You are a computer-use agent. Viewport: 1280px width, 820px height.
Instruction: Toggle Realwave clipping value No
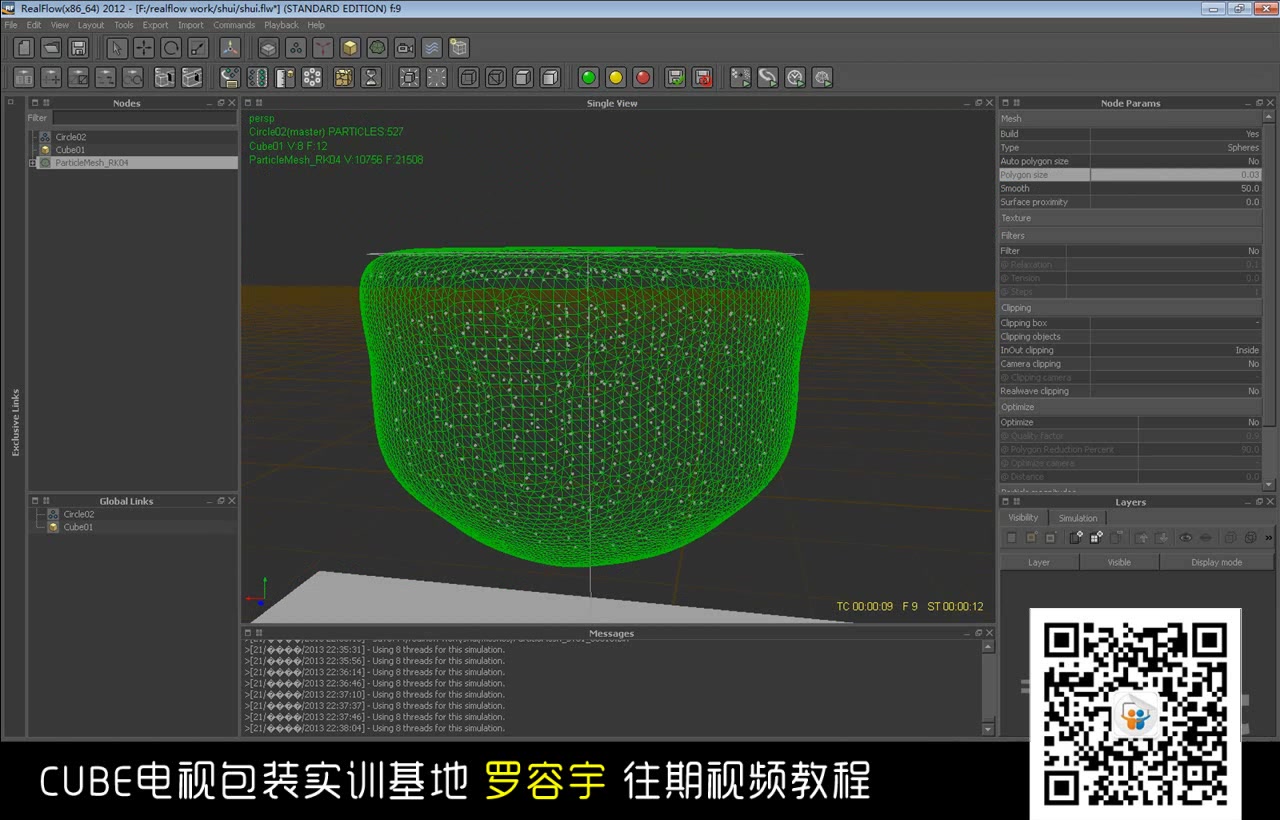1175,391
